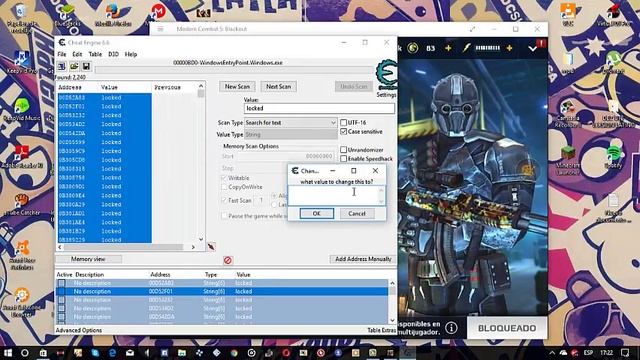640x360 pixels.
Task: Open the Mail icon on the taskbar
Action: 130,353
